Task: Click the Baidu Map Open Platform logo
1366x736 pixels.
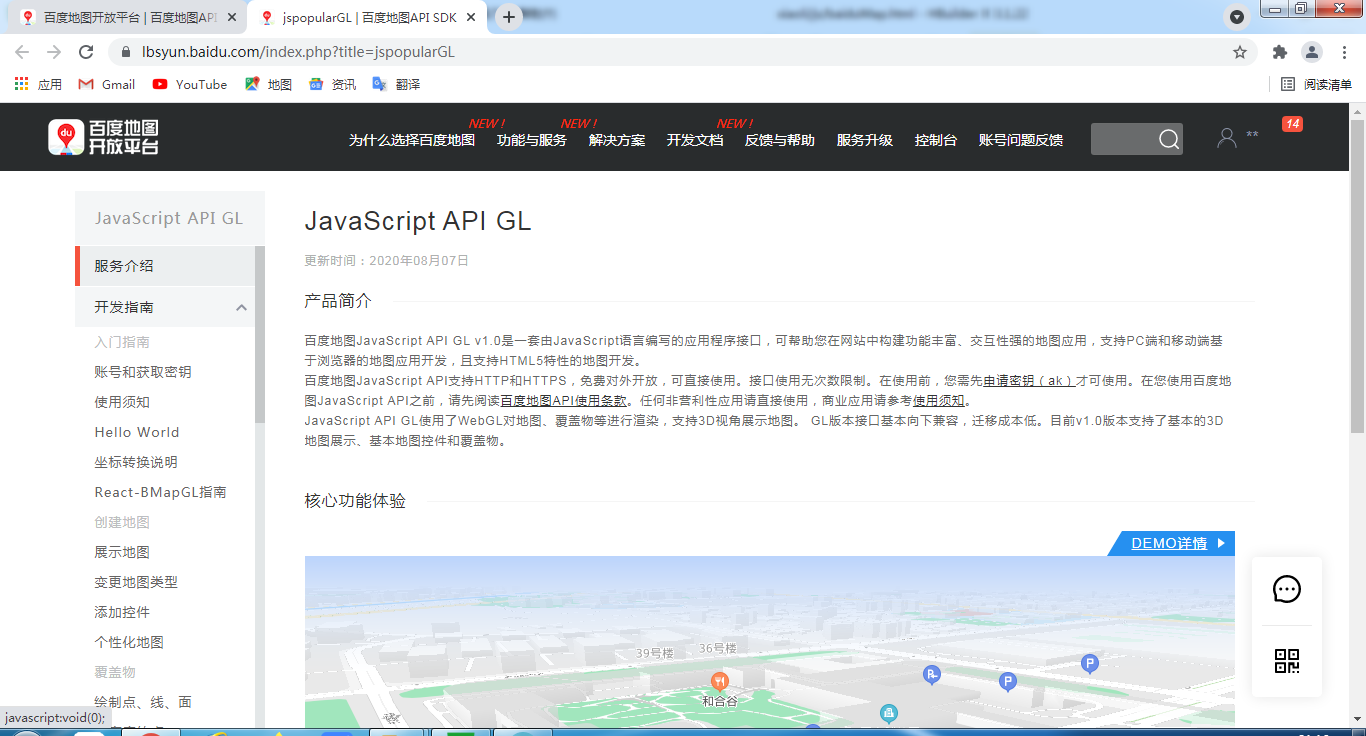Action: pos(103,137)
